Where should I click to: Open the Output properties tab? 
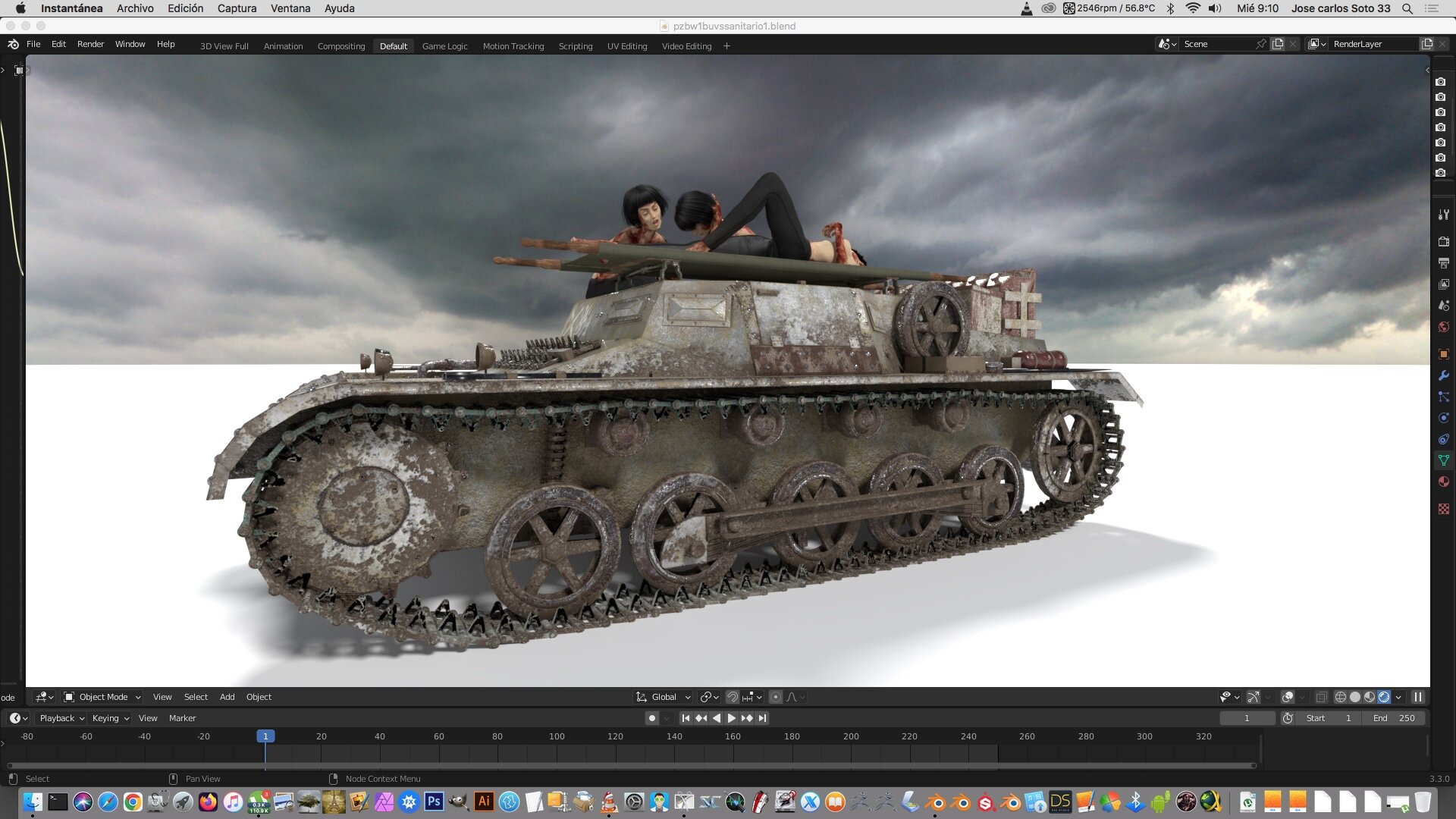point(1443,263)
